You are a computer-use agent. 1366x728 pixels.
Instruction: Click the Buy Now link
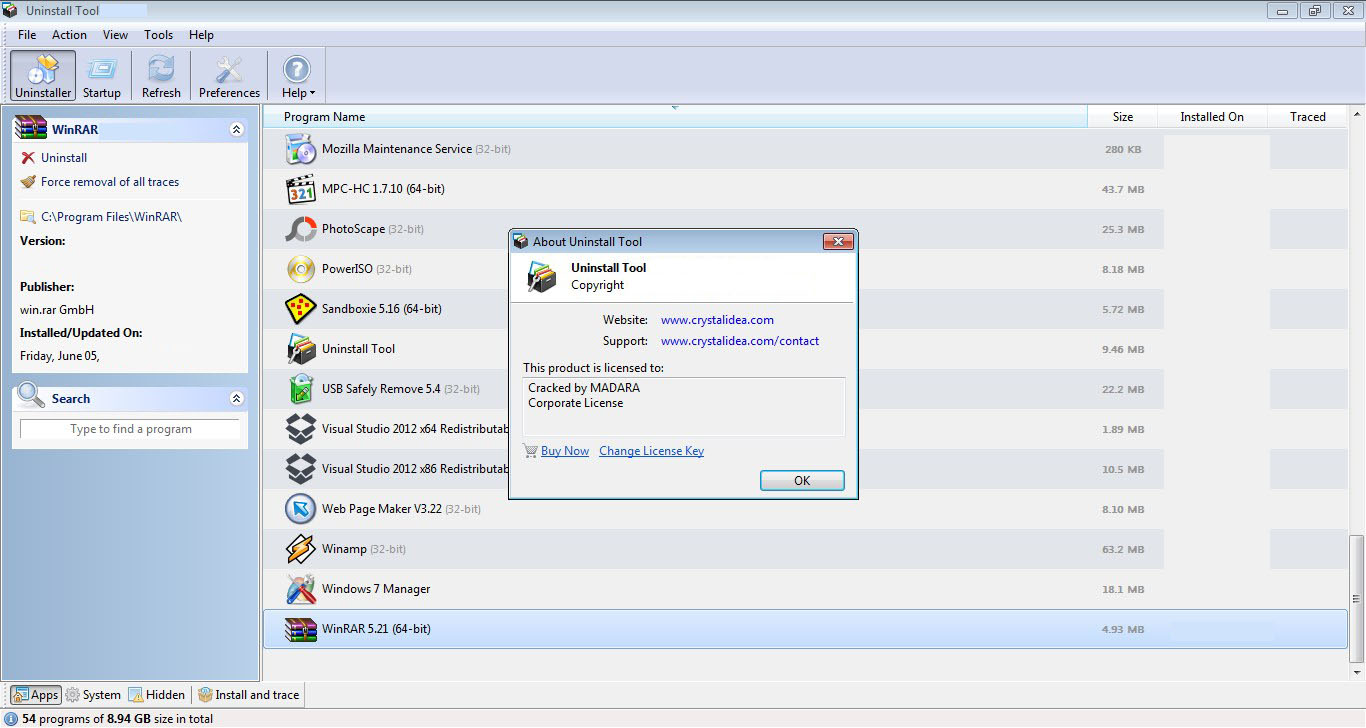tap(565, 451)
